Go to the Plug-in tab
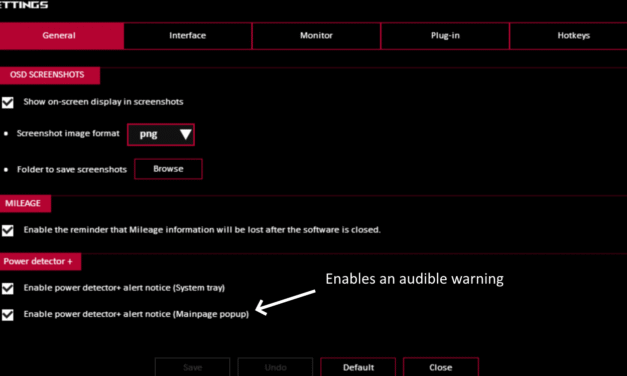This screenshot has width=627, height=376. [445, 36]
